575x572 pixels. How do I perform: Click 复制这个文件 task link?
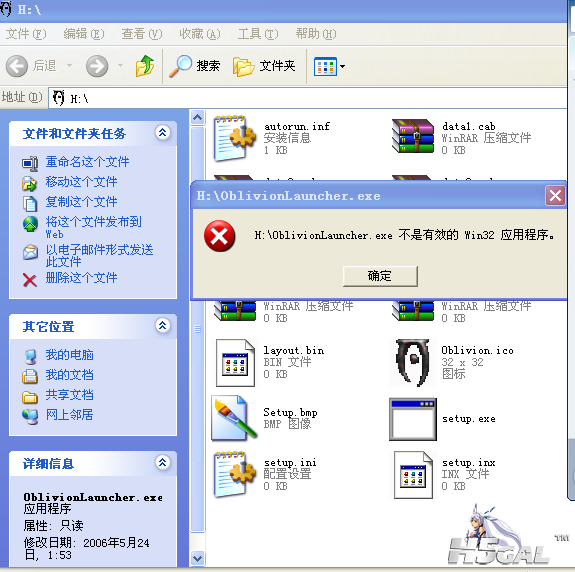81,202
